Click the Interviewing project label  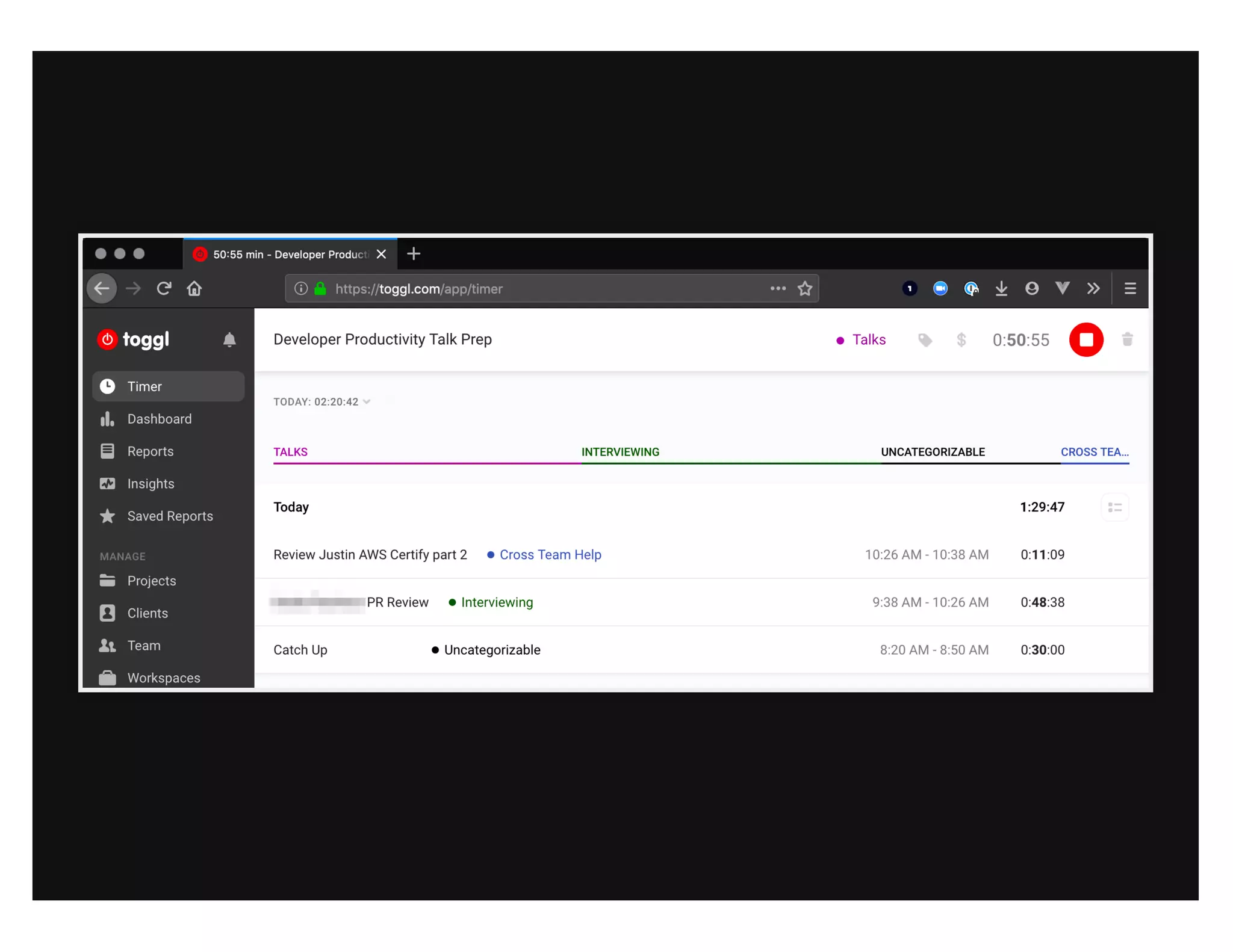point(497,602)
